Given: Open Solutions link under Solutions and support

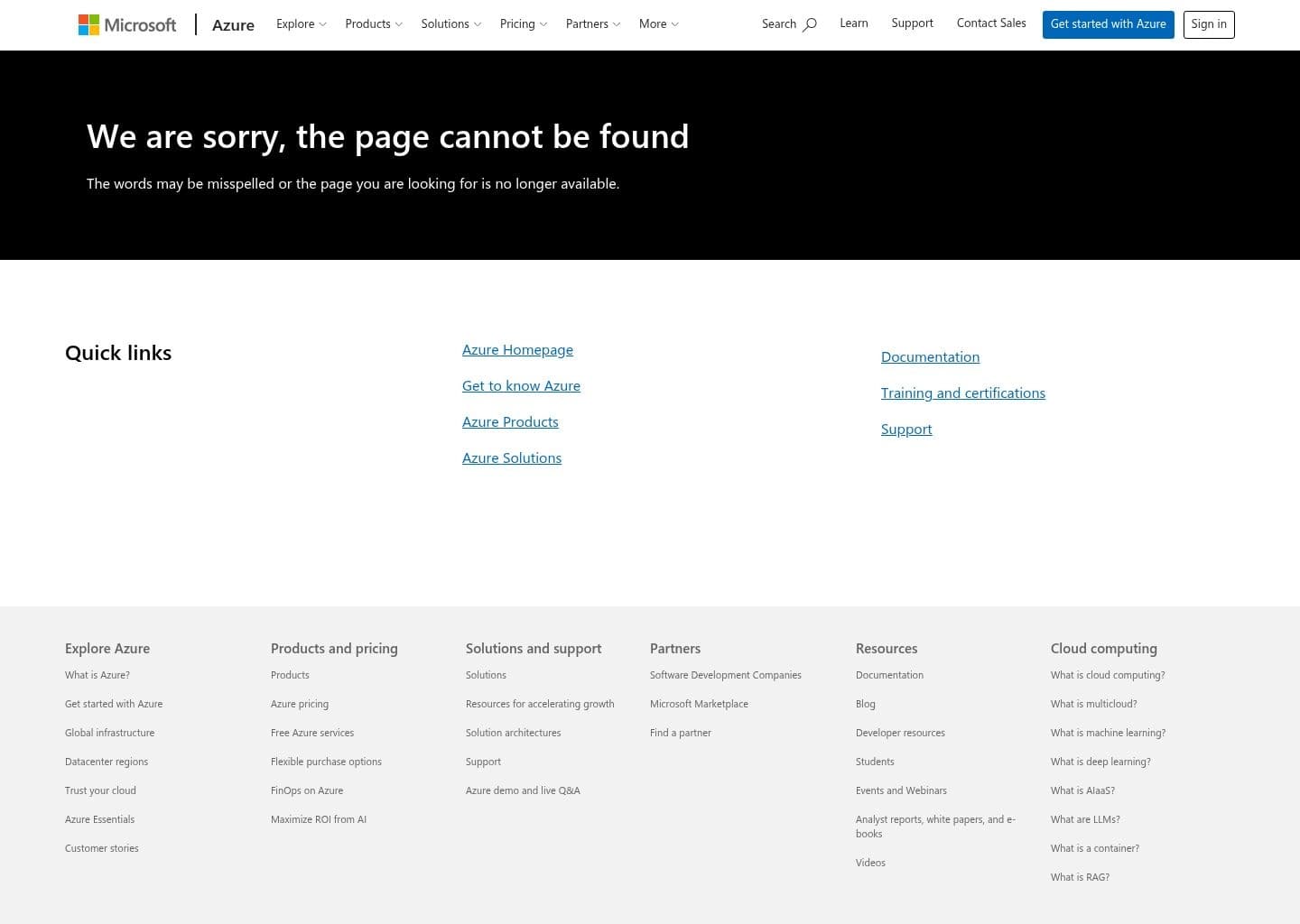Looking at the screenshot, I should point(486,675).
